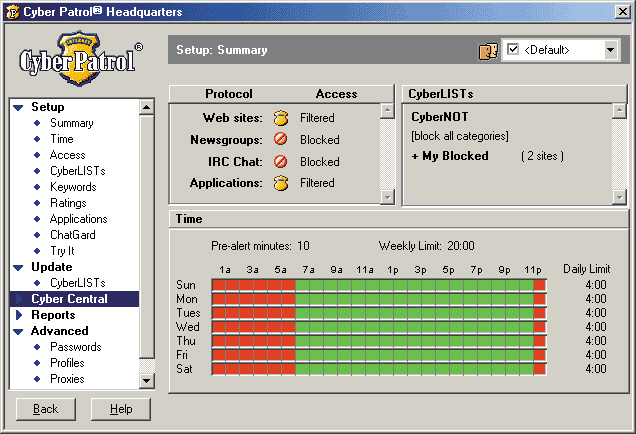
Task: Click the Daily Limit value for Sun
Action: coord(596,285)
